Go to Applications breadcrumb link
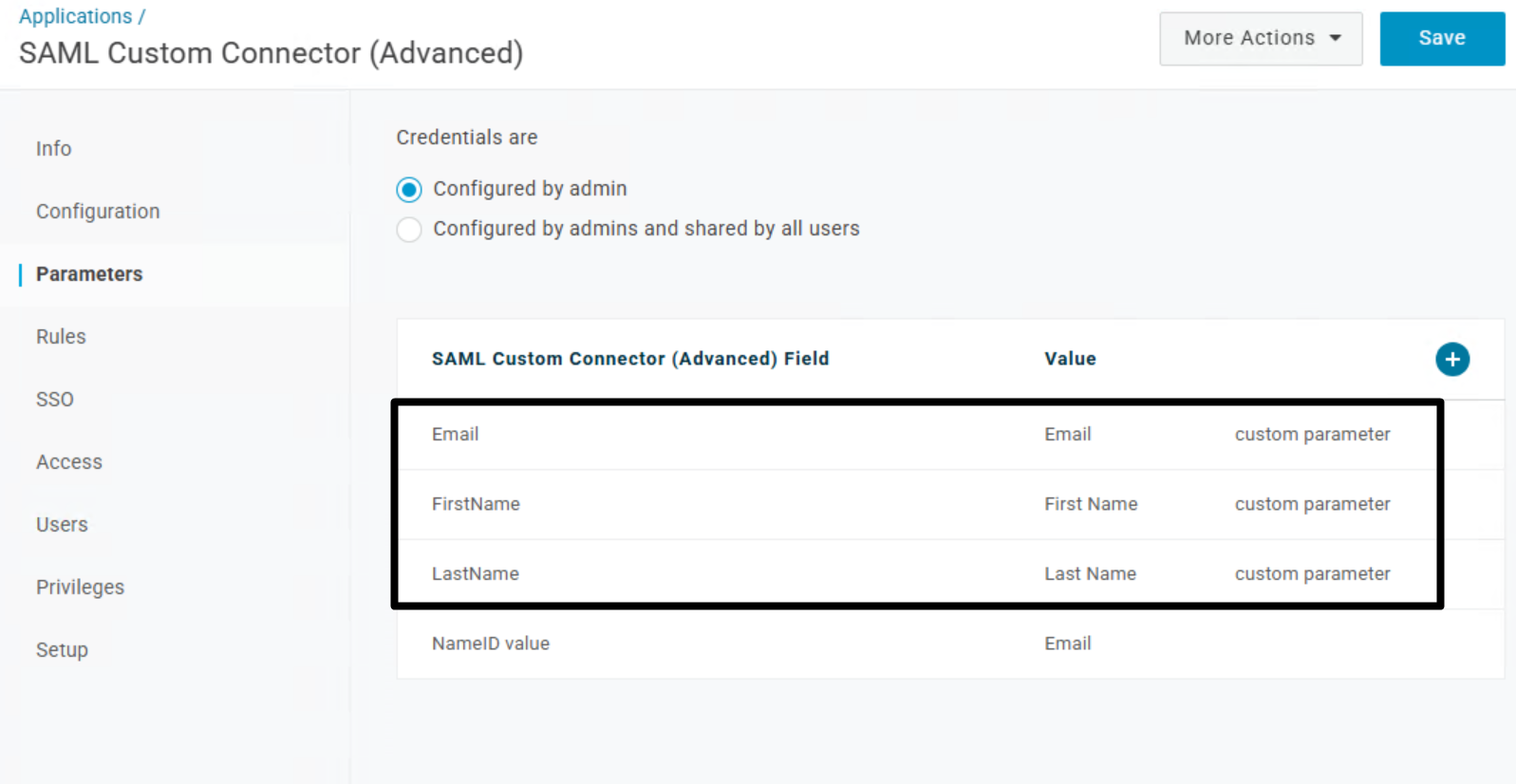Screen dimensions: 1516x784 click(x=76, y=17)
